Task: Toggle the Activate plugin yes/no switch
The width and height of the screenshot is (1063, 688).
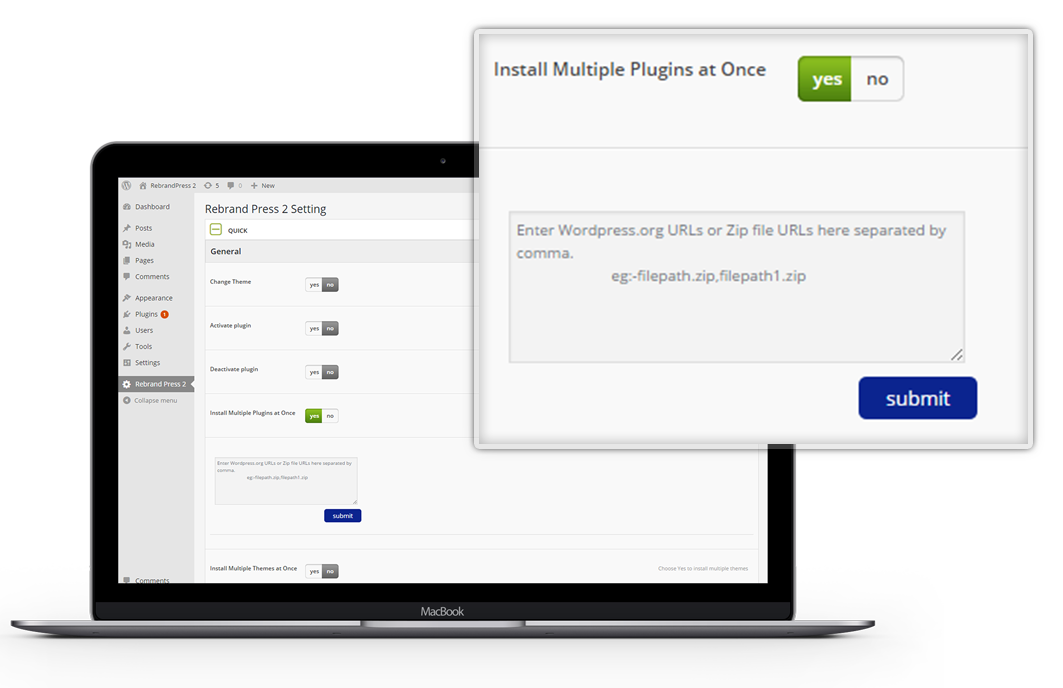Action: pyautogui.click(x=321, y=328)
